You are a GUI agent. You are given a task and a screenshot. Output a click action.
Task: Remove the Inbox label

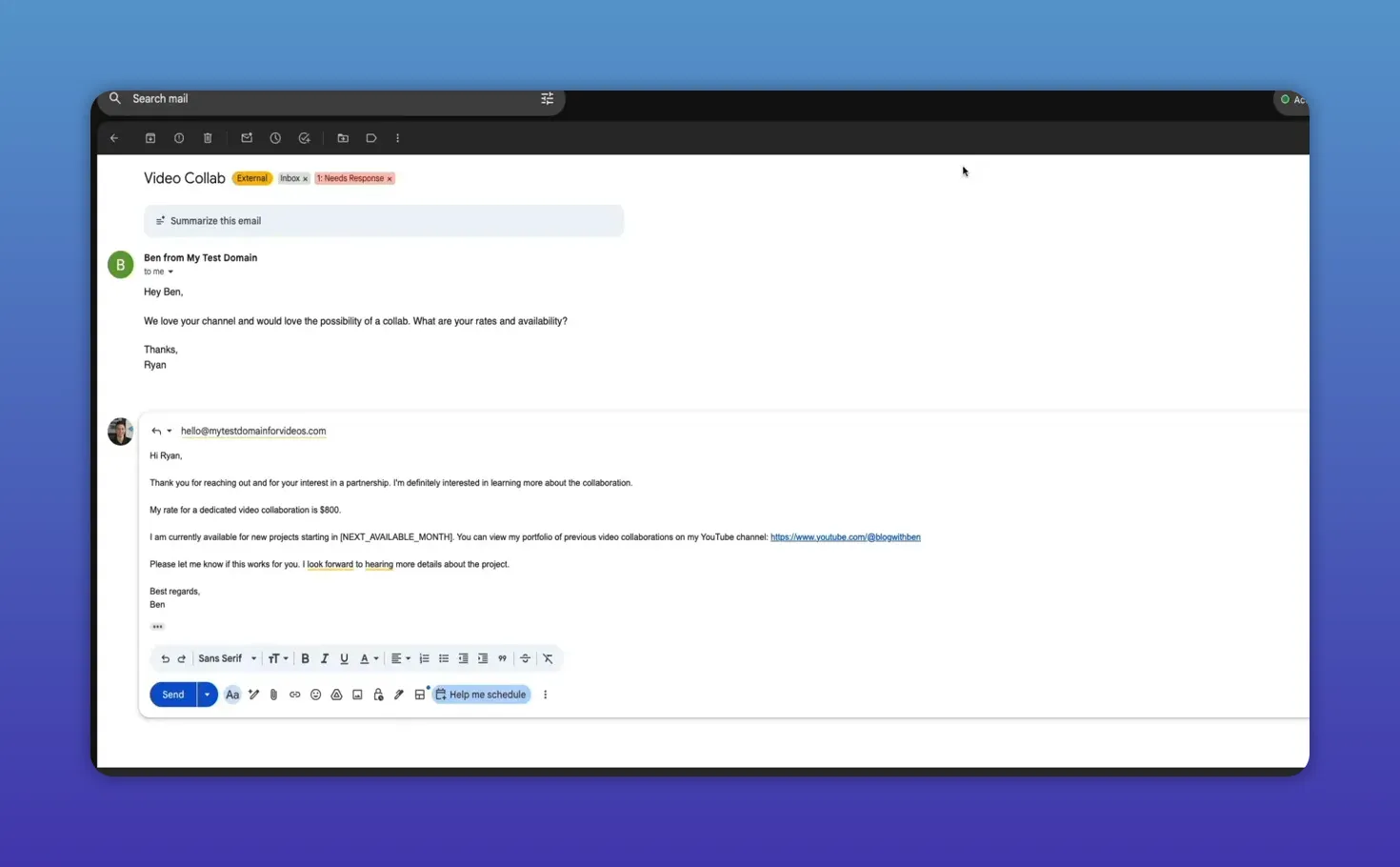click(306, 179)
